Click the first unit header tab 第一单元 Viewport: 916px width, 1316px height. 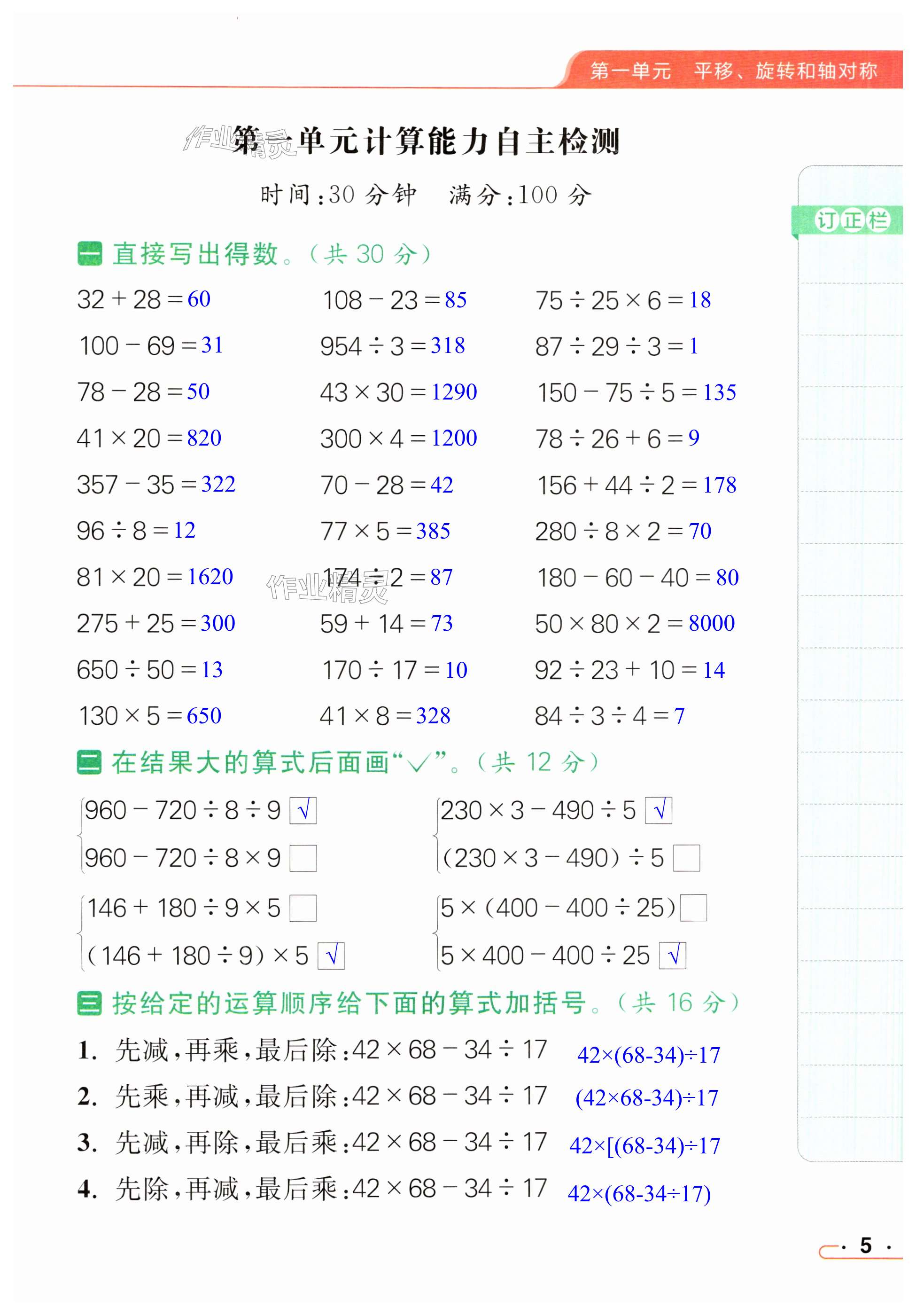630,71
